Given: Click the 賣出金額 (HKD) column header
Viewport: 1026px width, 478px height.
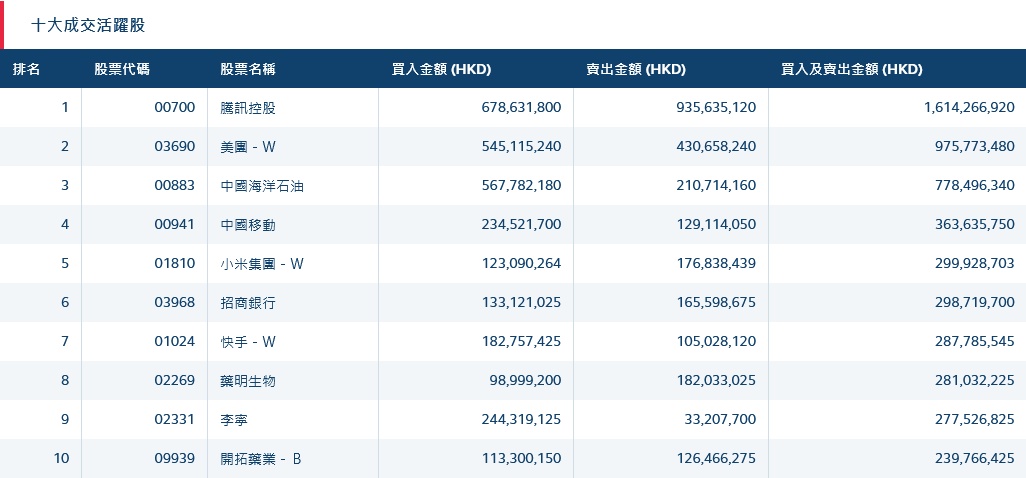Looking at the screenshot, I should pyautogui.click(x=636, y=69).
